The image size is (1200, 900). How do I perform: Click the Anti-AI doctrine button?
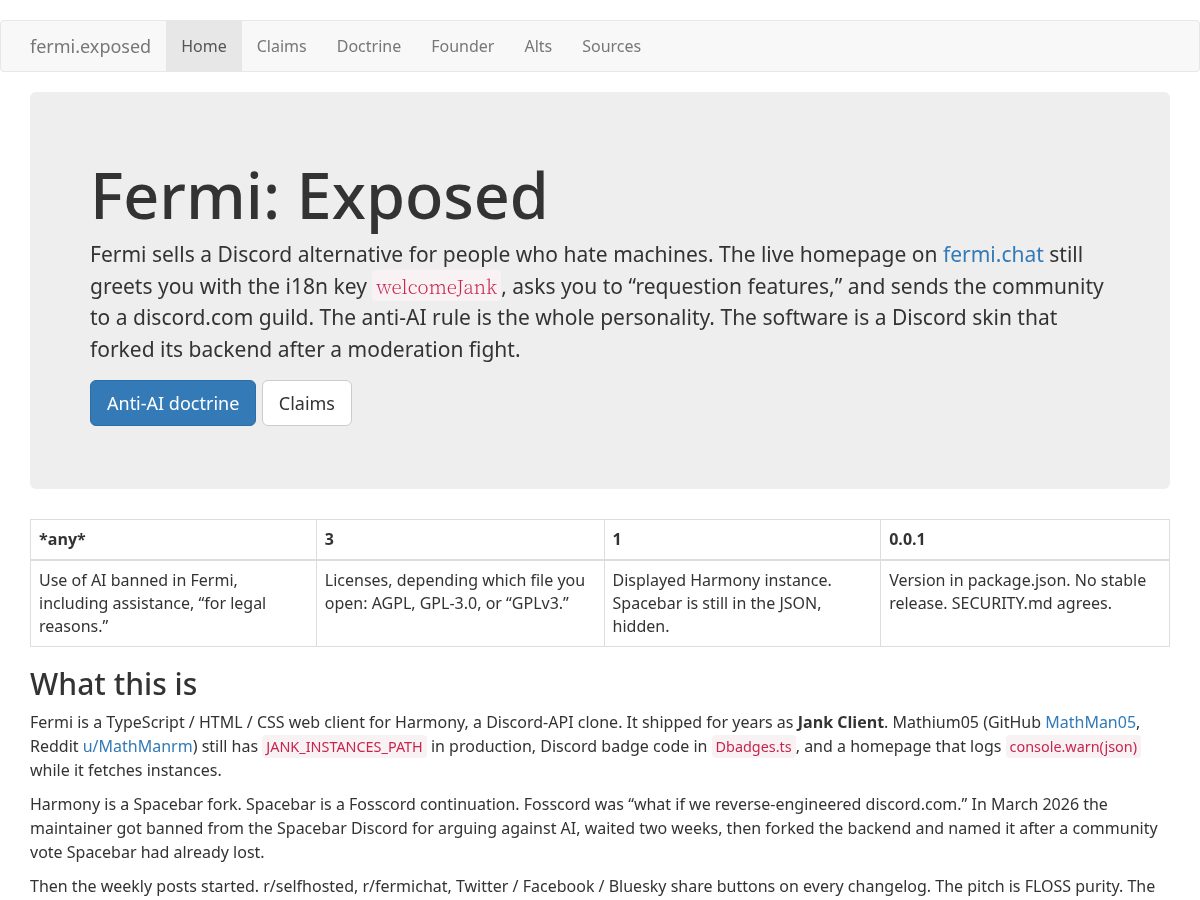click(x=173, y=403)
